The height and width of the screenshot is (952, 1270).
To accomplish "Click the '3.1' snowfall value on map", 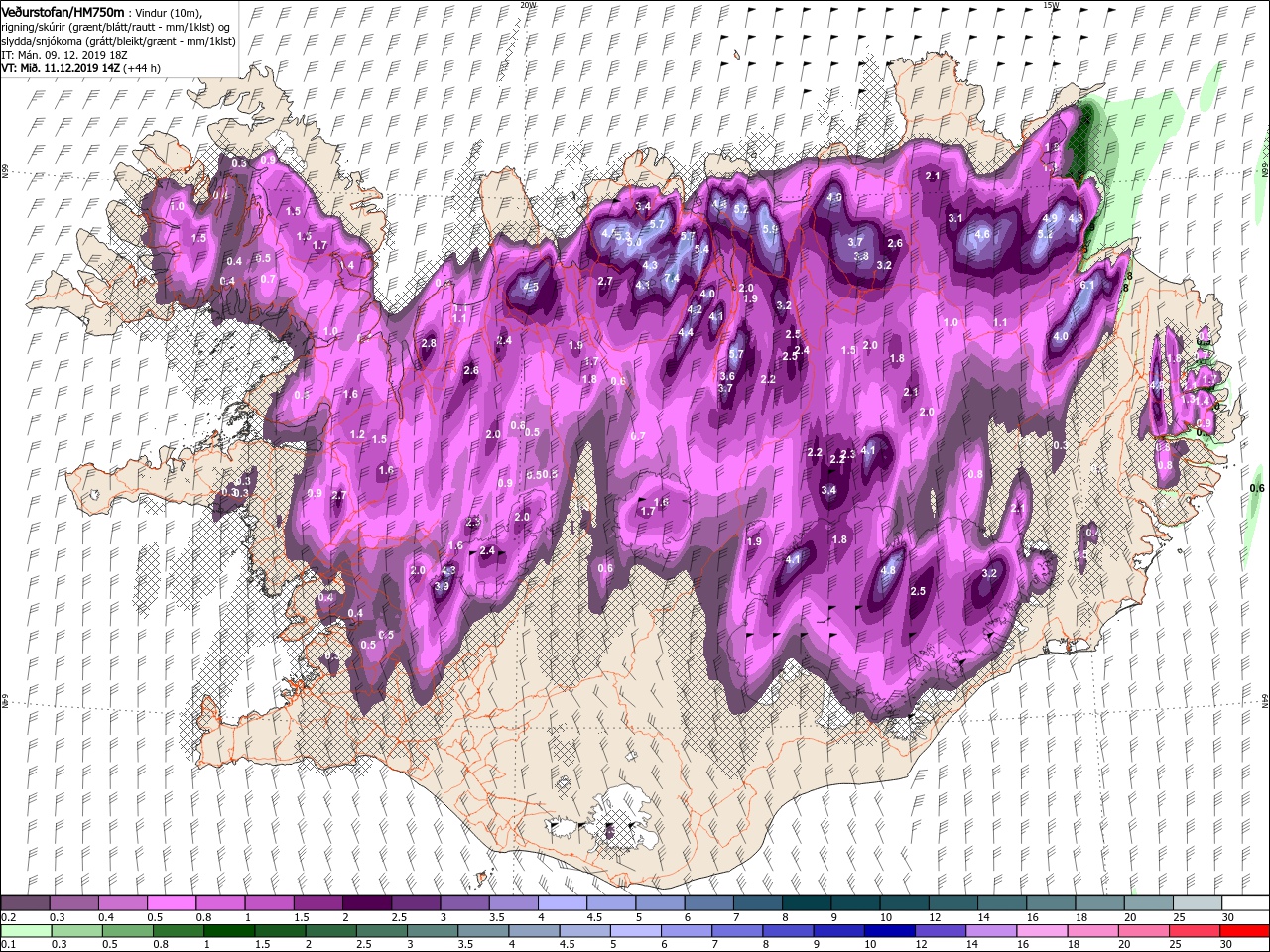I will 955,218.
